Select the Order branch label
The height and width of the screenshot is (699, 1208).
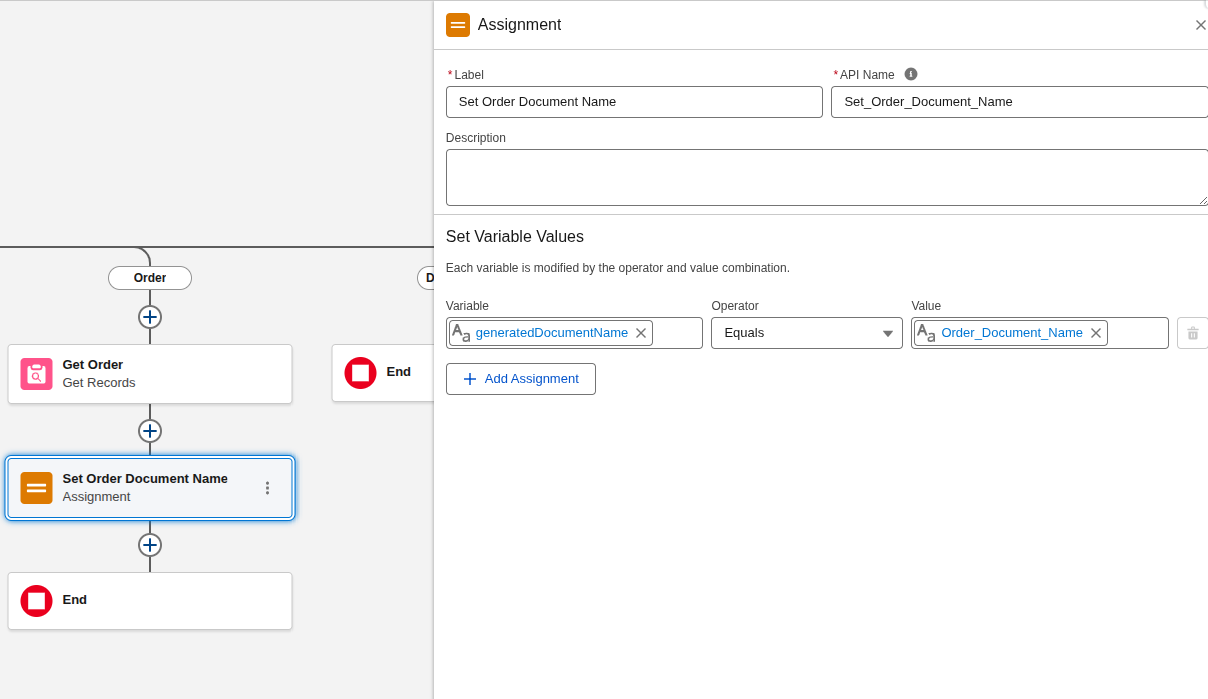pyautogui.click(x=150, y=278)
